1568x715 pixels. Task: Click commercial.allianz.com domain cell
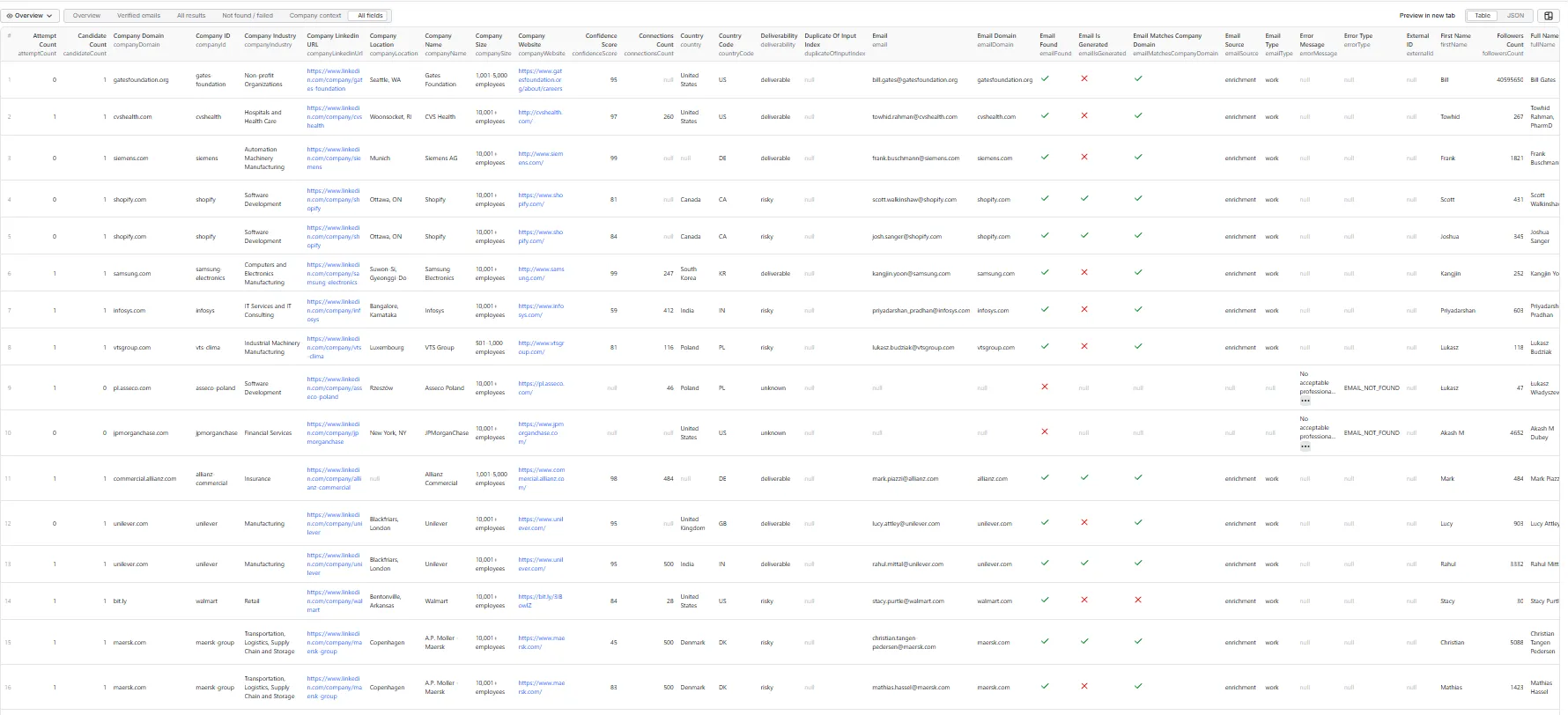tap(144, 479)
